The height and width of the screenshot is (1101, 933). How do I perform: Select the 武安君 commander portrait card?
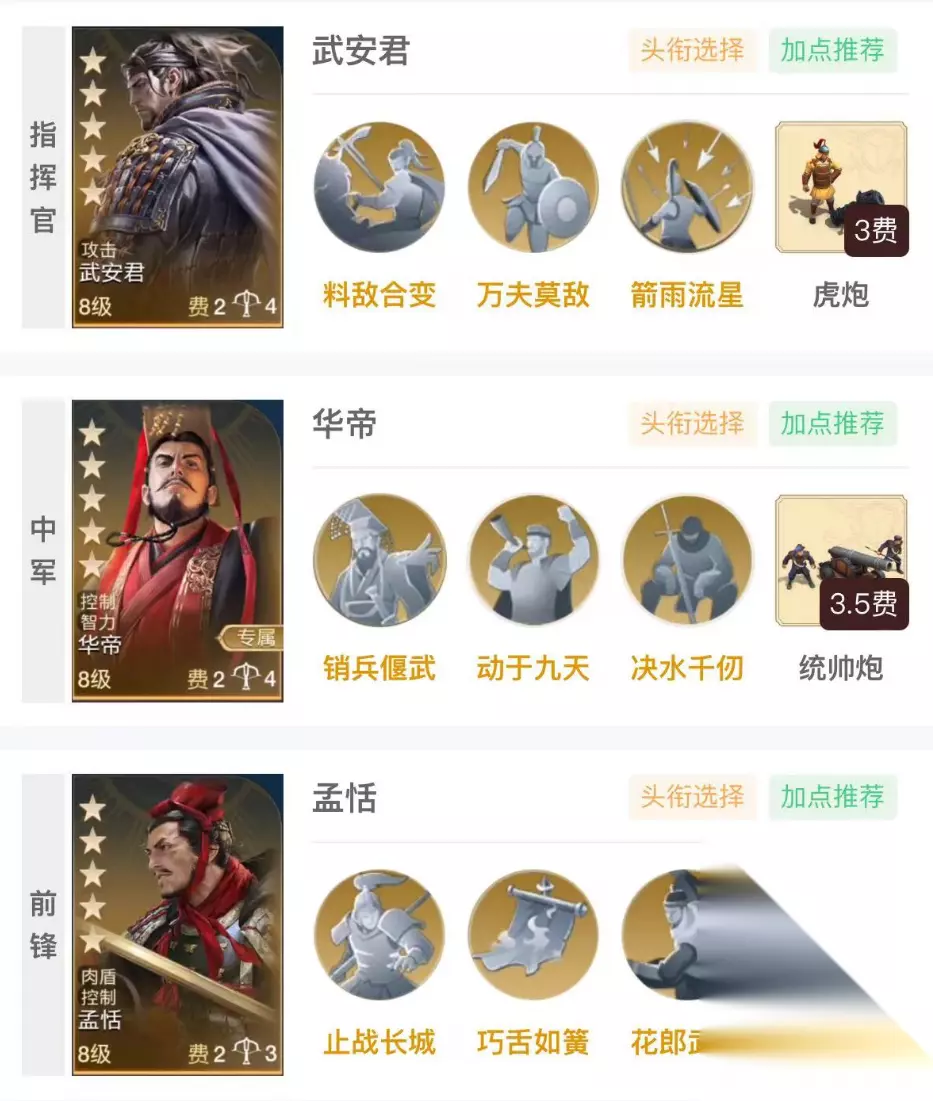coord(178,177)
